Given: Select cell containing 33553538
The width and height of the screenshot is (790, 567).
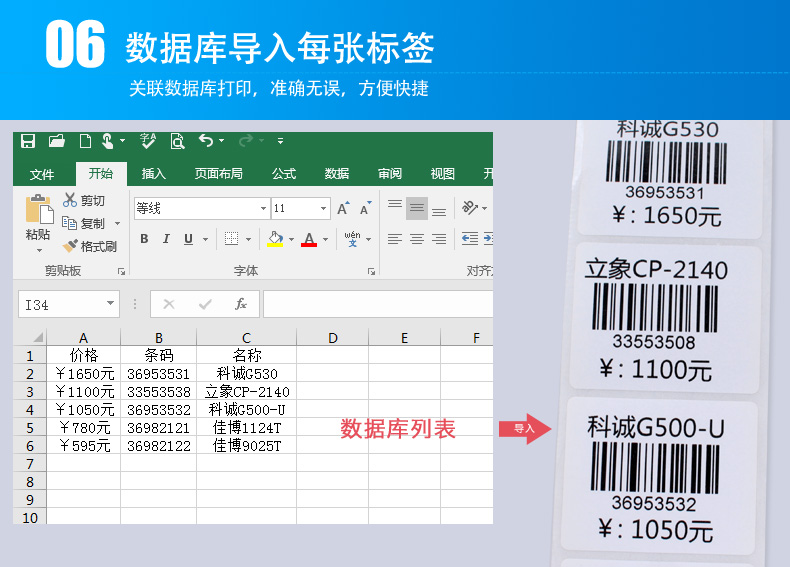Looking at the screenshot, I should [x=159, y=392].
